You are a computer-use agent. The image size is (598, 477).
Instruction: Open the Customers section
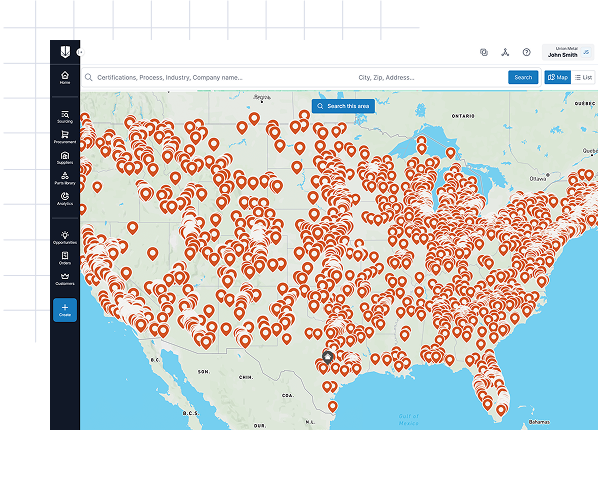click(65, 279)
